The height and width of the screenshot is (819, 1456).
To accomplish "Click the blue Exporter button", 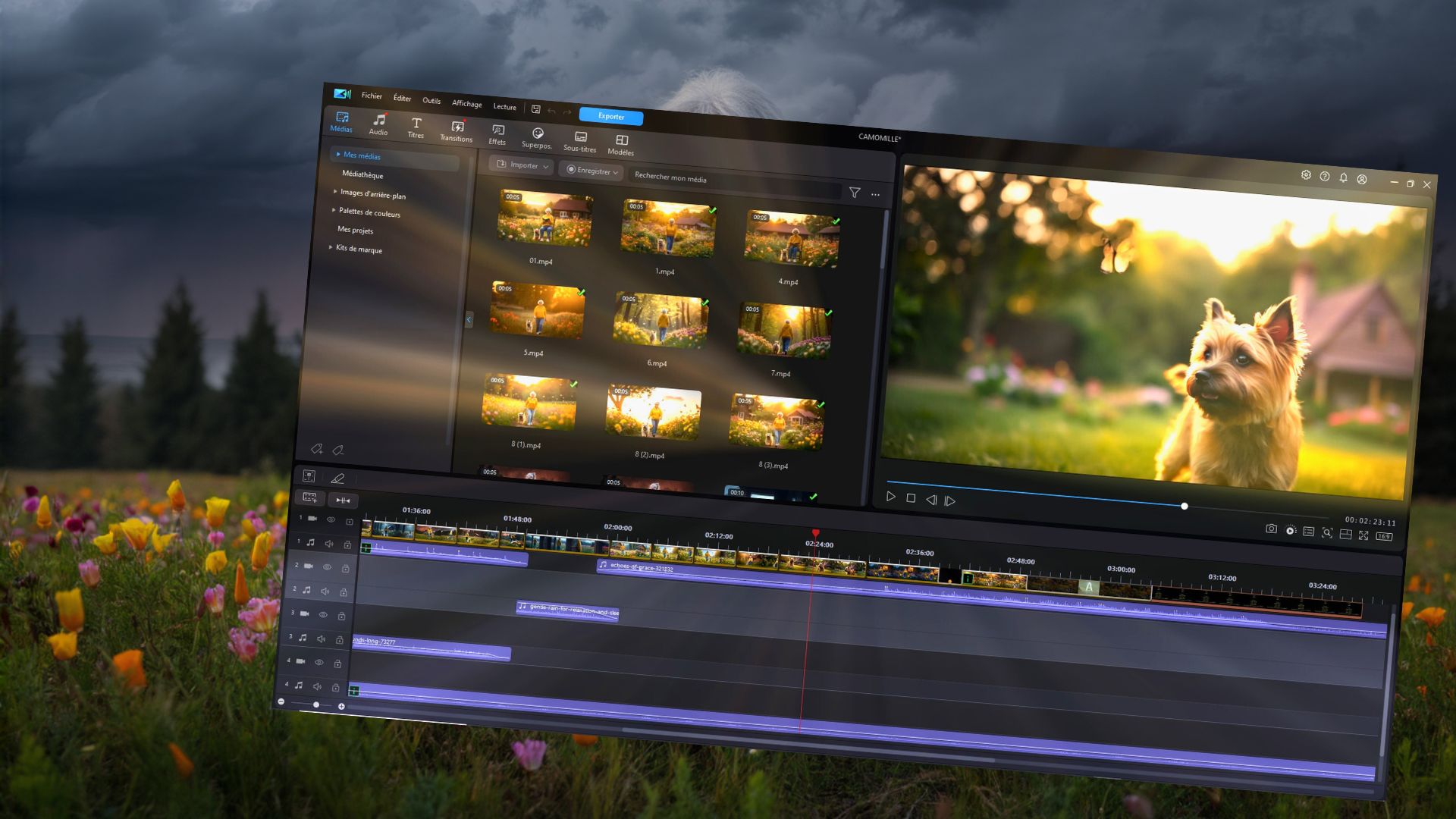I will click(x=610, y=116).
